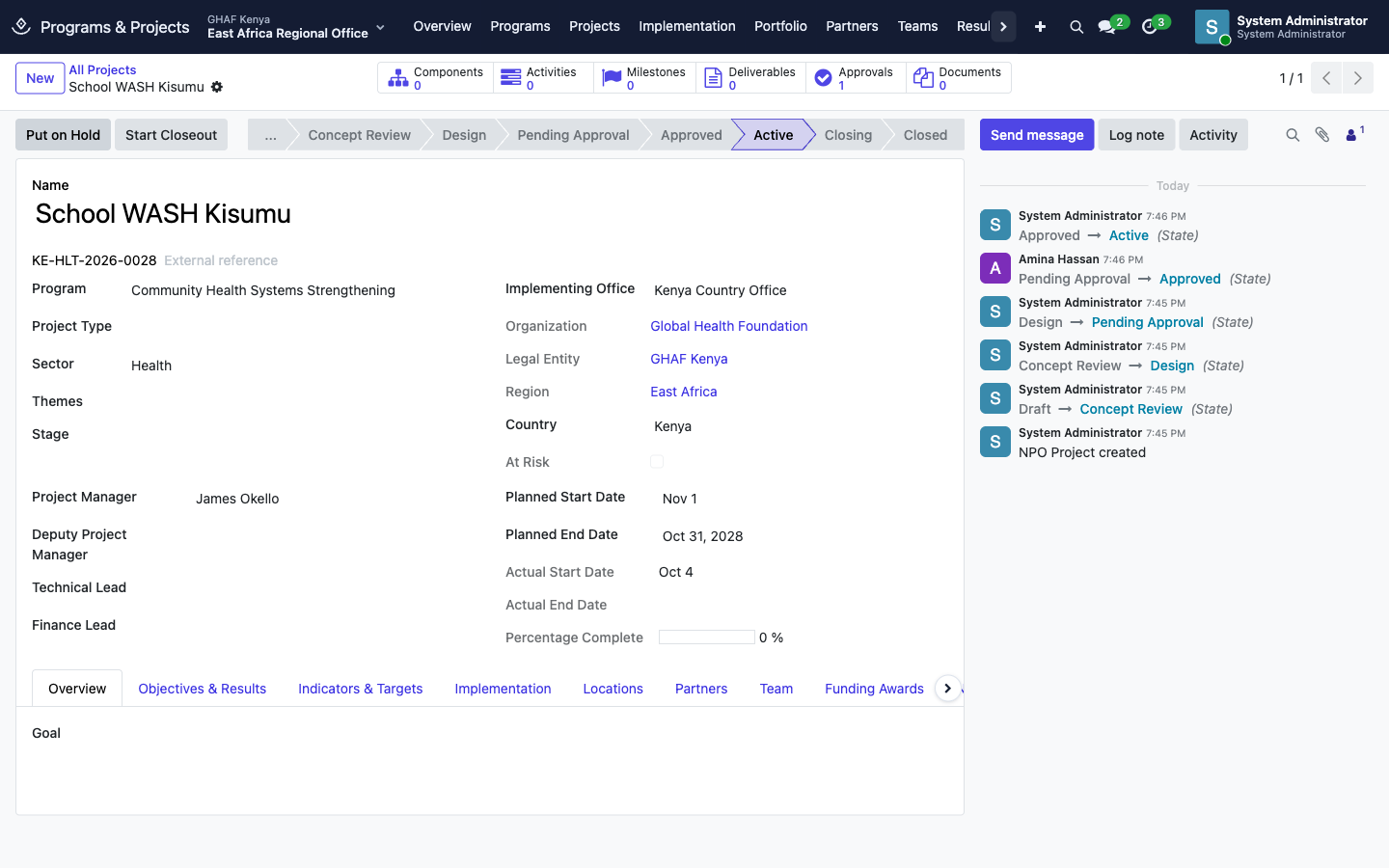Click Put on Hold button
The width and height of the screenshot is (1389, 868).
pos(63,135)
